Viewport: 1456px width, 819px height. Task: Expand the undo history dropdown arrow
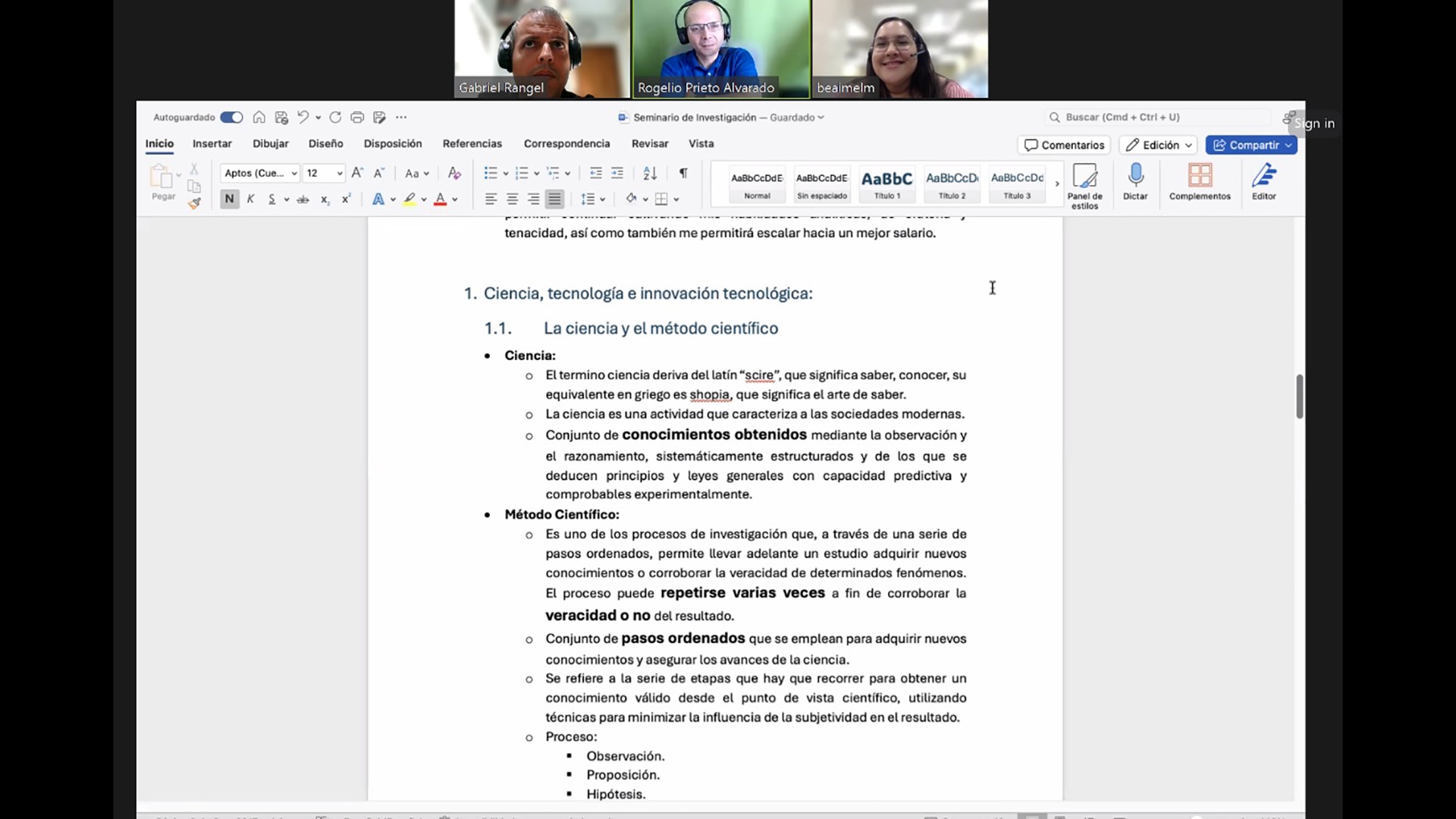click(x=318, y=118)
